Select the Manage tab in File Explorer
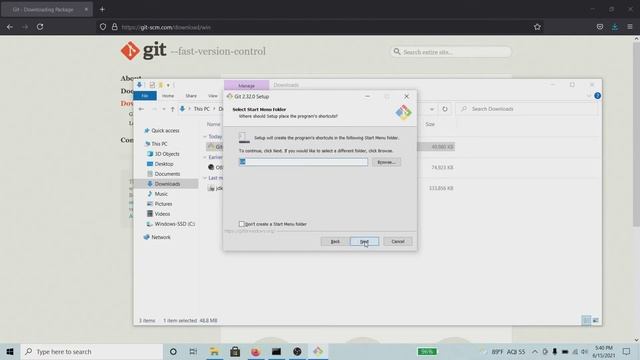640x360 pixels. pyautogui.click(x=246, y=85)
